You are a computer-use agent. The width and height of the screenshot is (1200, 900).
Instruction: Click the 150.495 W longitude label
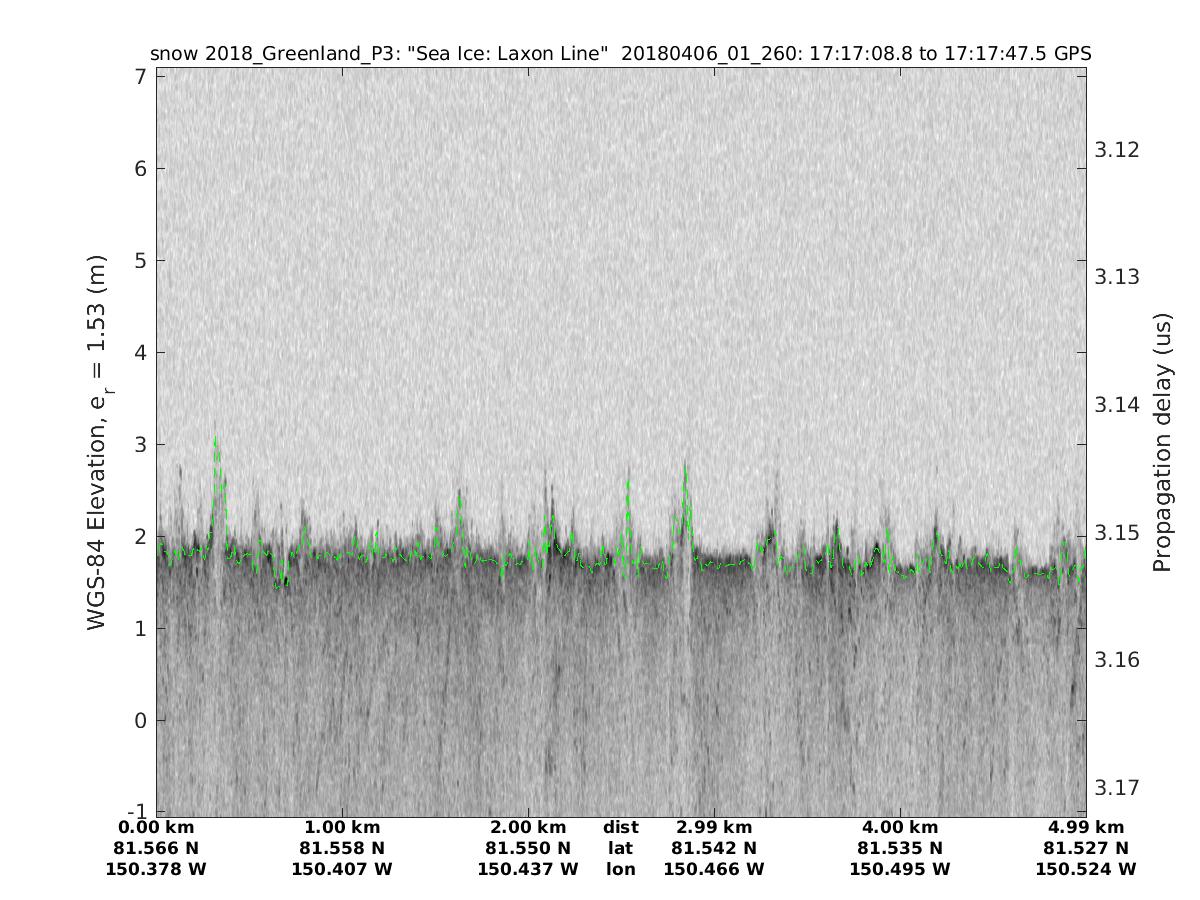pos(900,870)
